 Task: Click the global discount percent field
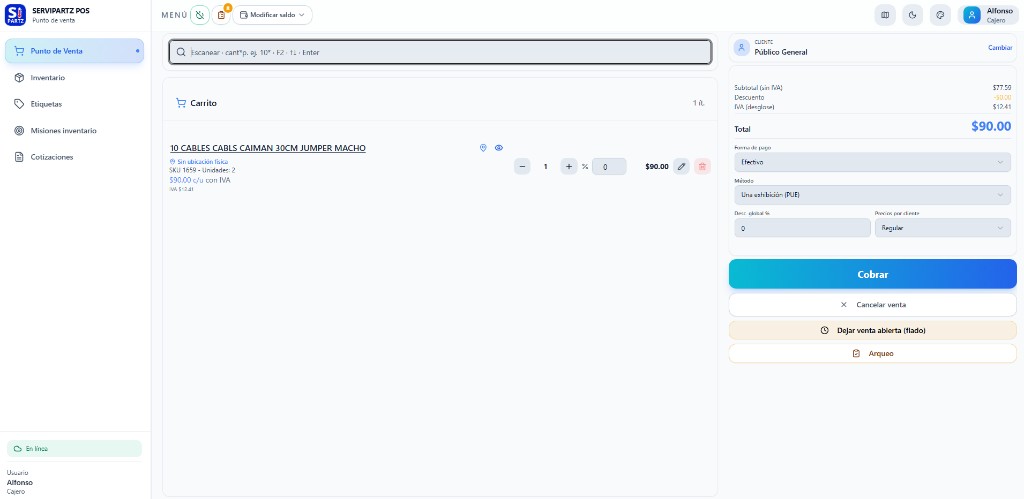coord(802,228)
